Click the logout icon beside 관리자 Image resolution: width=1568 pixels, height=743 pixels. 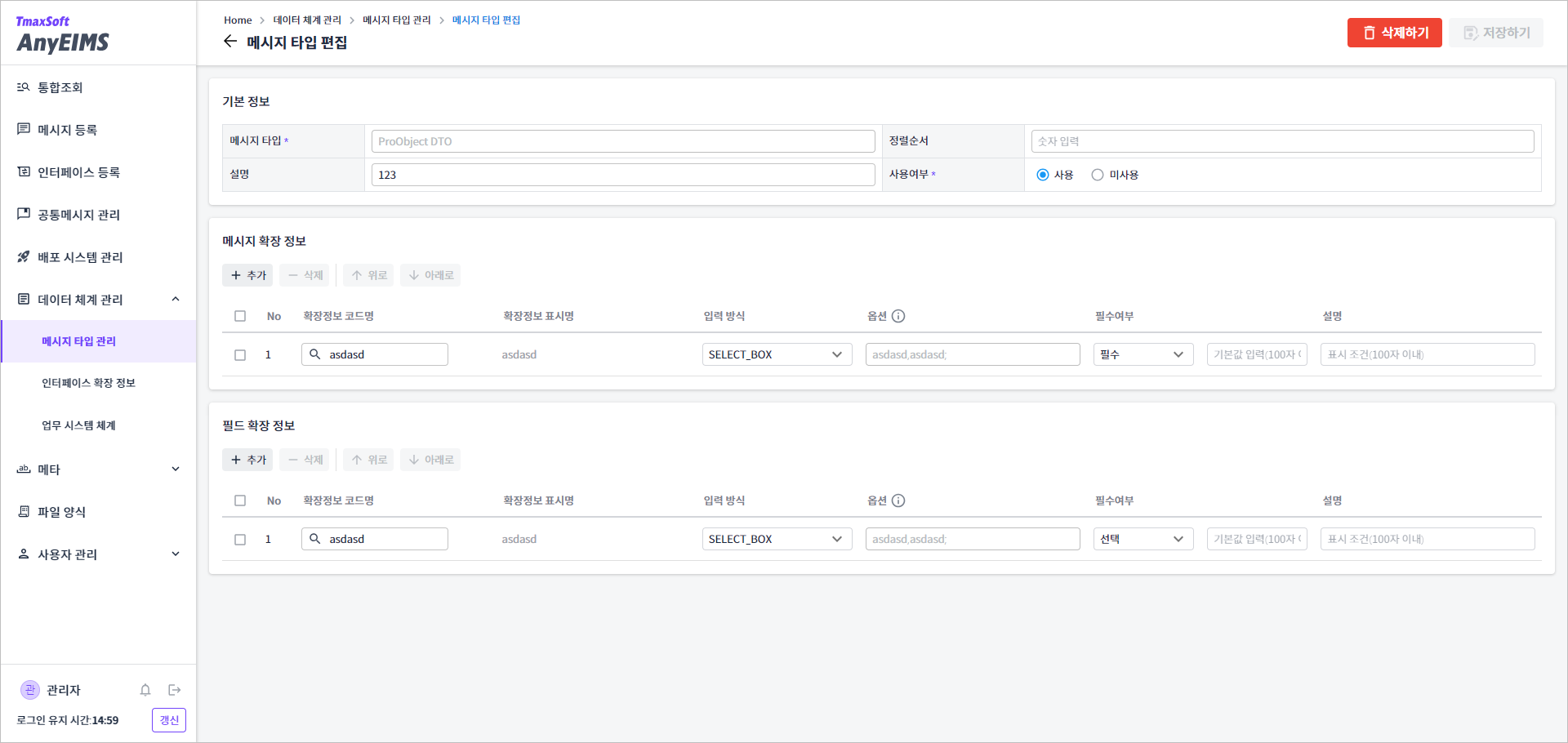click(x=174, y=690)
